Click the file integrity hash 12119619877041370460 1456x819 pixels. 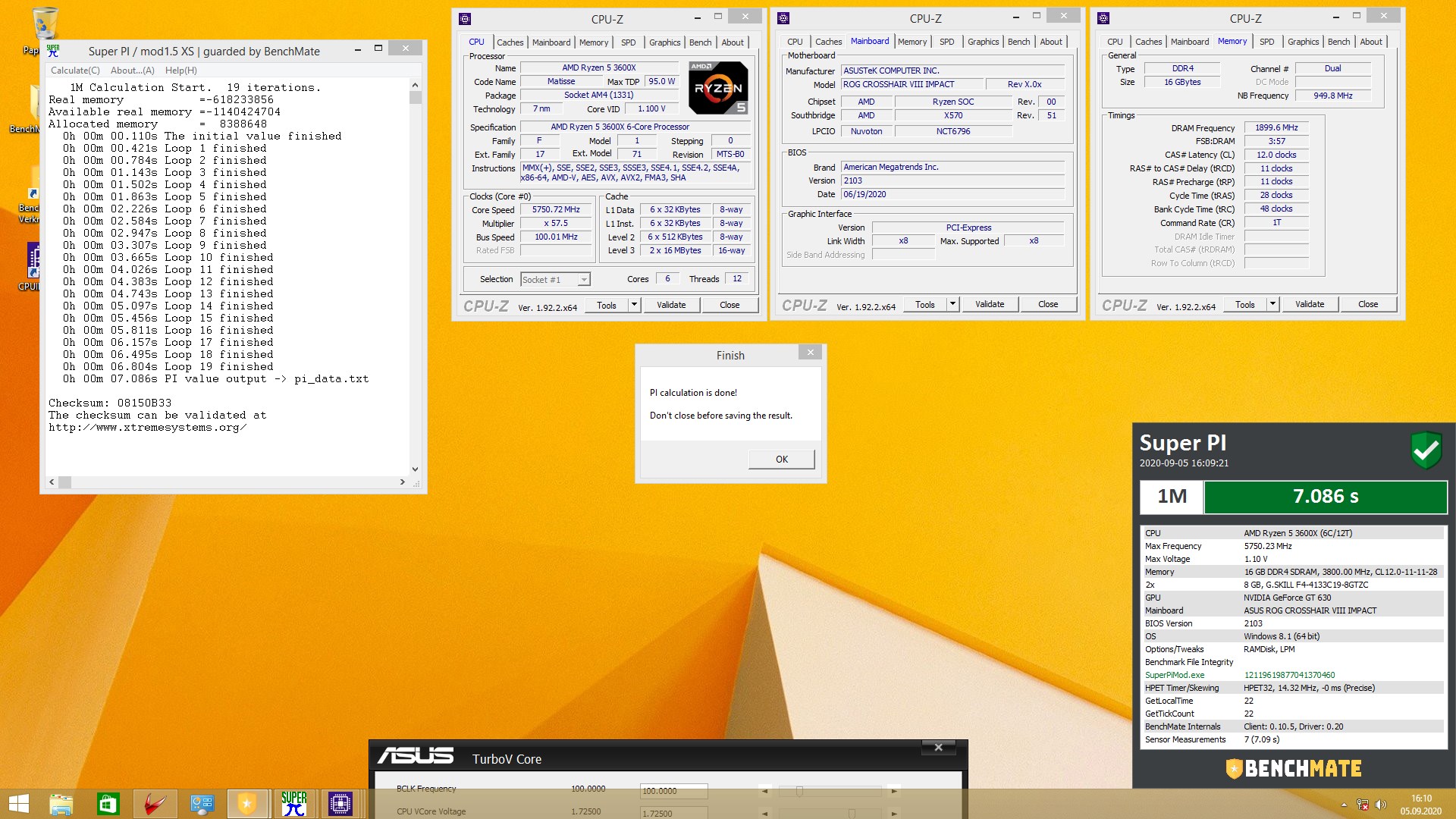(x=1289, y=675)
